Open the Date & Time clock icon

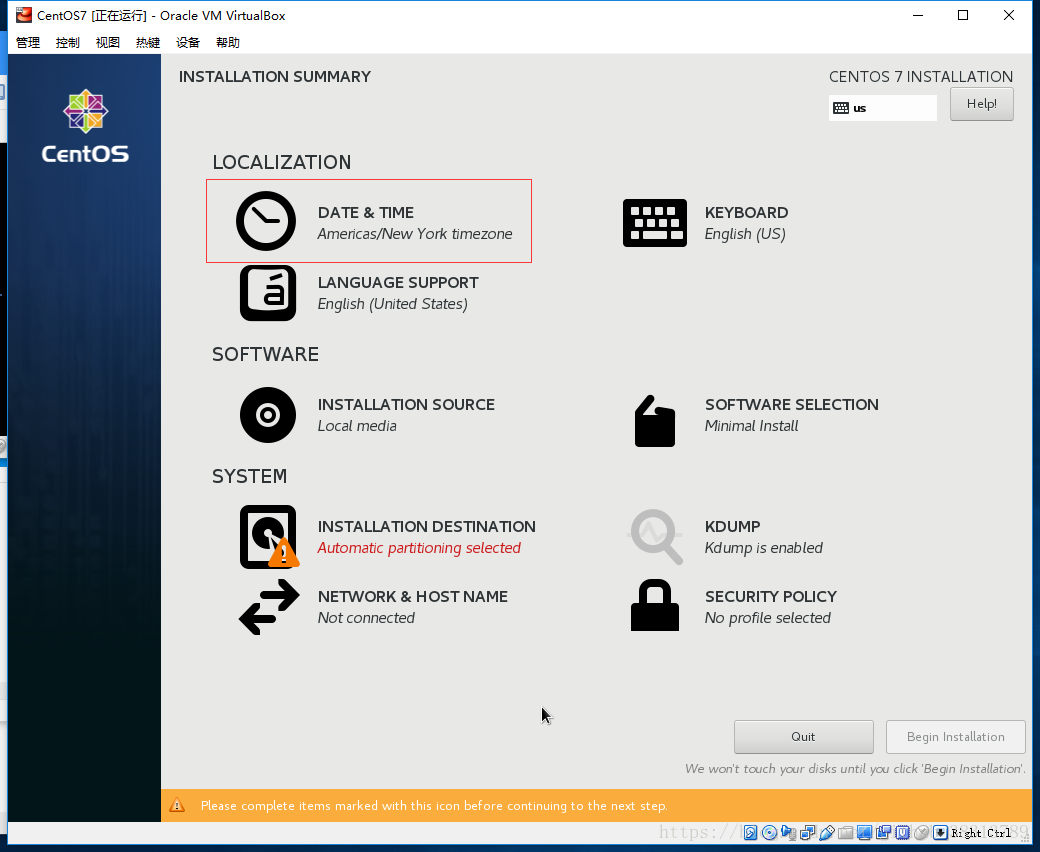(x=266, y=221)
